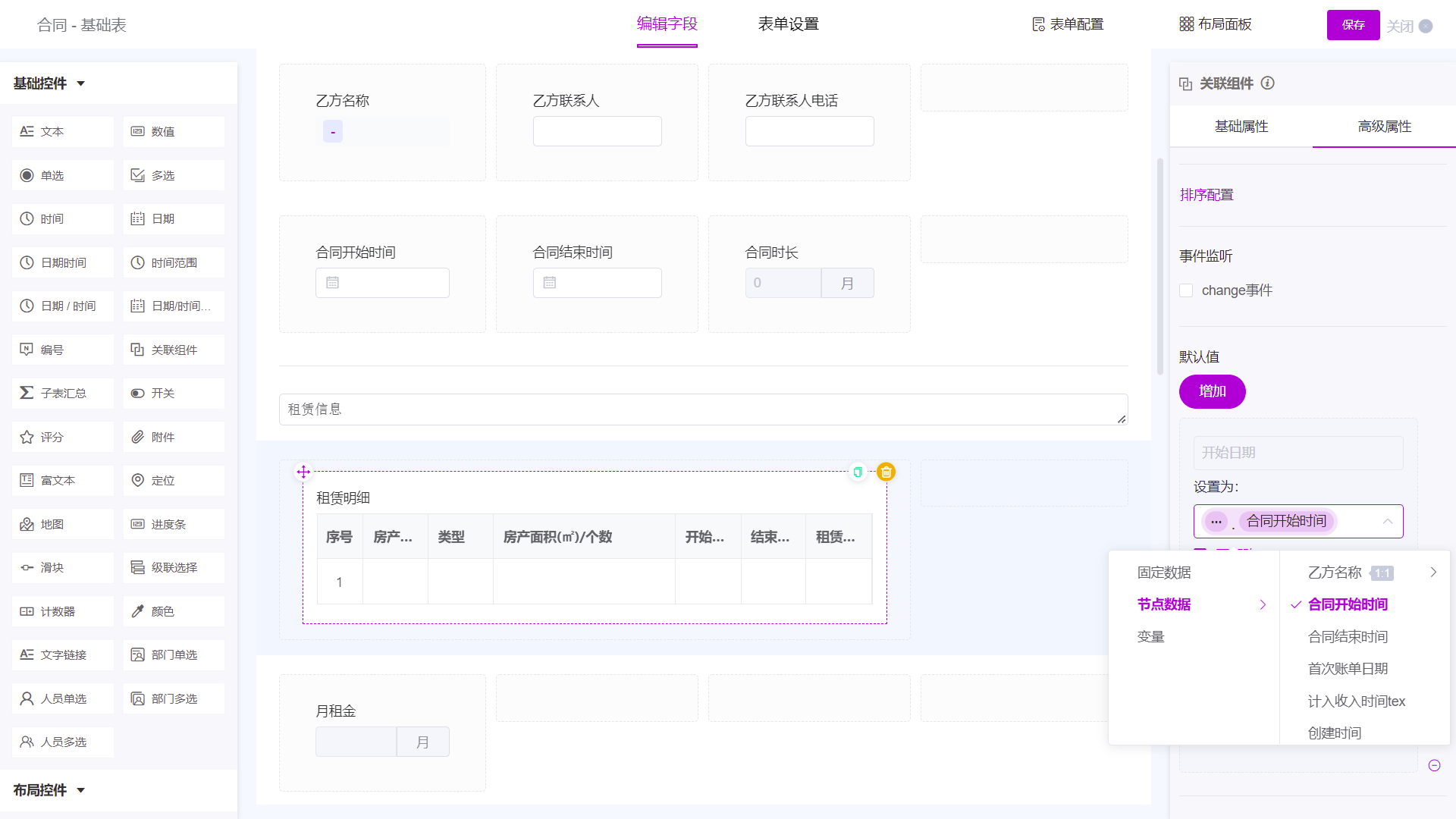The height and width of the screenshot is (819, 1456).
Task: Expand the 节点数据 submenu arrow
Action: coord(1263,605)
